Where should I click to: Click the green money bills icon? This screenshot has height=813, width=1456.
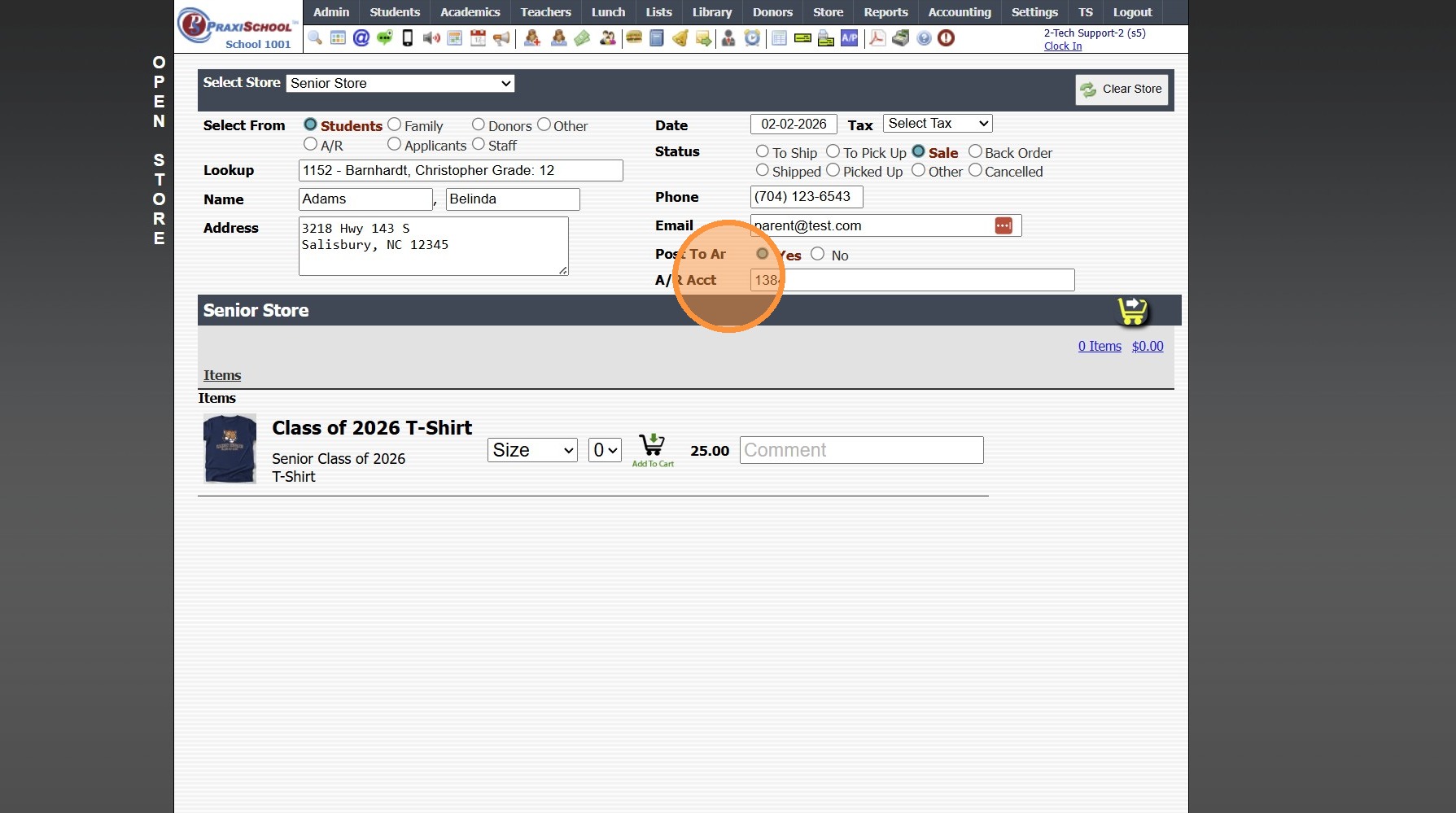coord(582,38)
